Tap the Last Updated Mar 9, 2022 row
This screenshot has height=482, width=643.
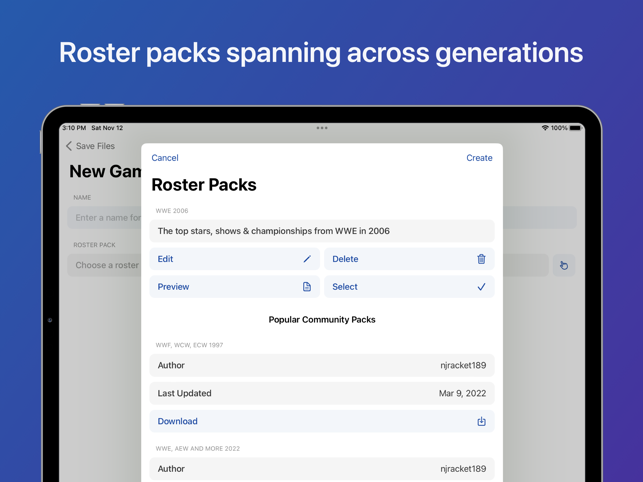(322, 393)
